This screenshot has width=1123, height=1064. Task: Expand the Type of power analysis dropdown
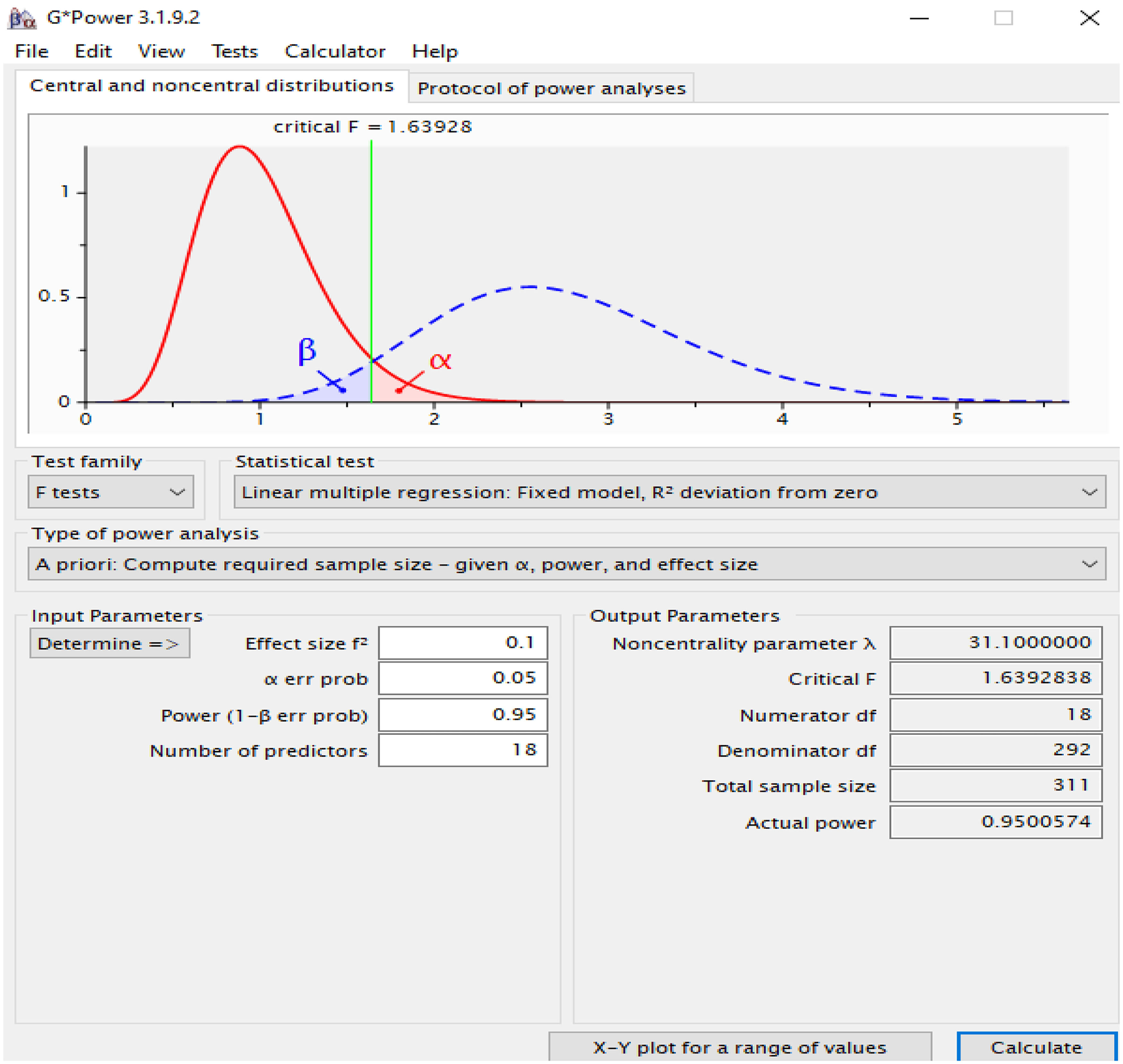pos(566,564)
